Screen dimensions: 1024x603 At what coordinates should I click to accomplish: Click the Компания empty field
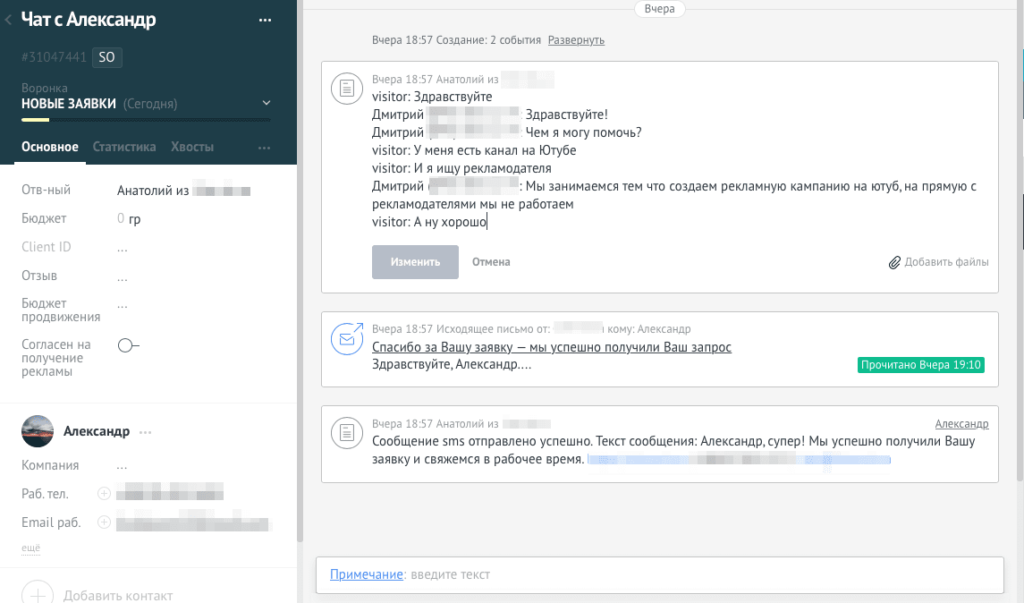122,466
